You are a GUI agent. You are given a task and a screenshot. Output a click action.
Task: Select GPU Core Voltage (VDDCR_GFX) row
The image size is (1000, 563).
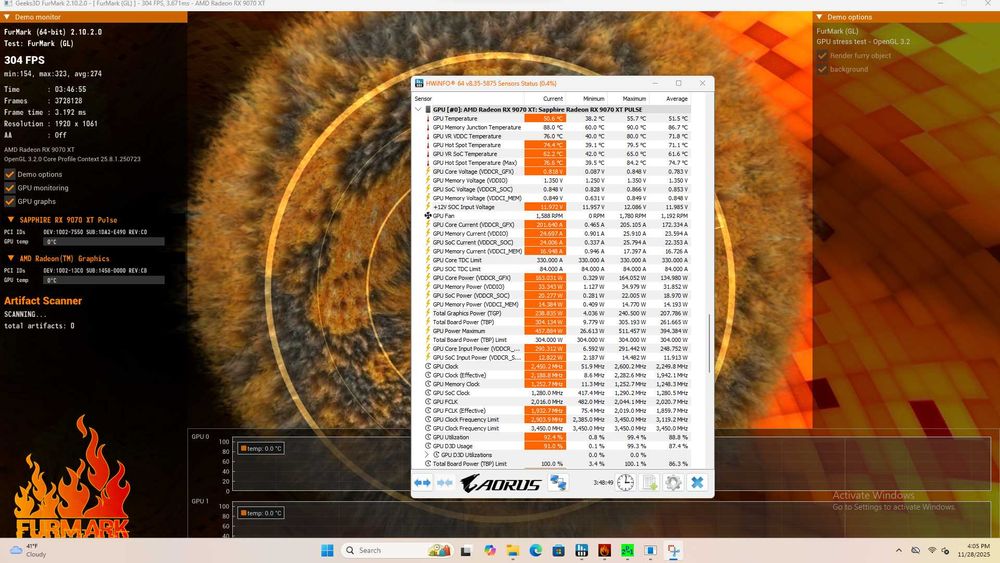point(552,172)
